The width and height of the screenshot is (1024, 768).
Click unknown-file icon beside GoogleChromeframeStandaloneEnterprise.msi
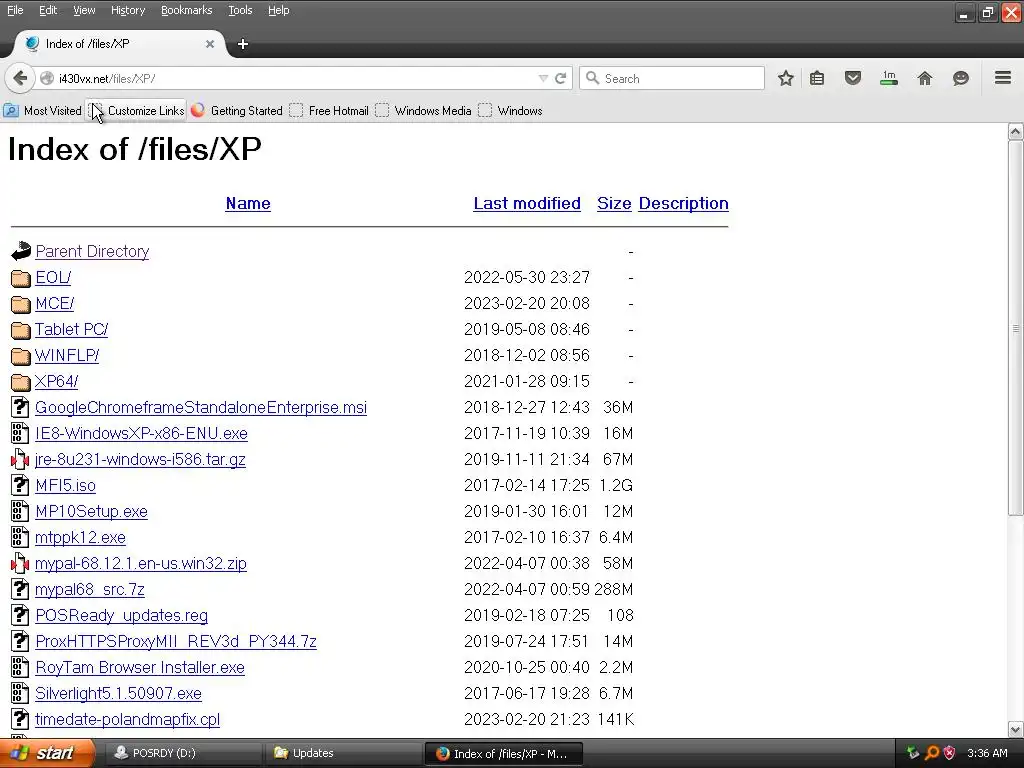pyautogui.click(x=20, y=408)
